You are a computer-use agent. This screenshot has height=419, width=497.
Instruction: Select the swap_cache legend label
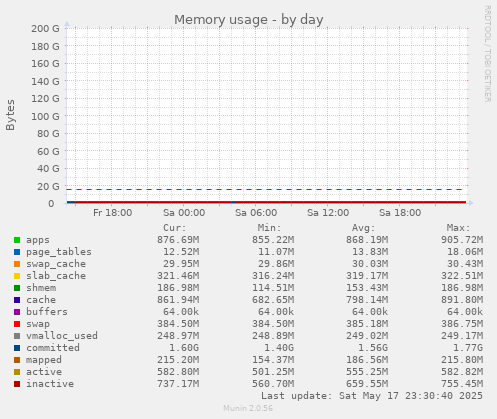coord(56,264)
